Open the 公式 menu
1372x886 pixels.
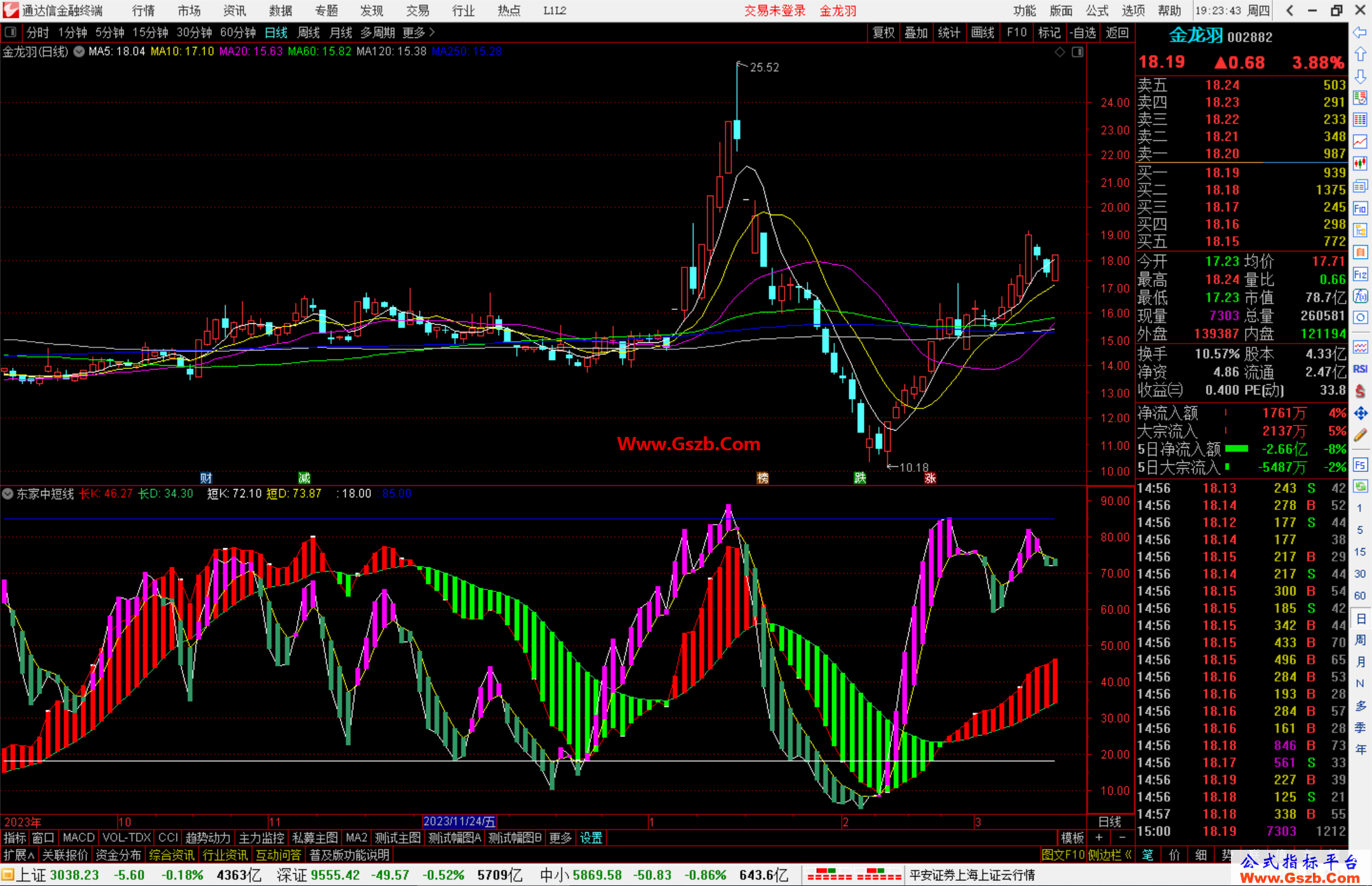(x=1097, y=10)
